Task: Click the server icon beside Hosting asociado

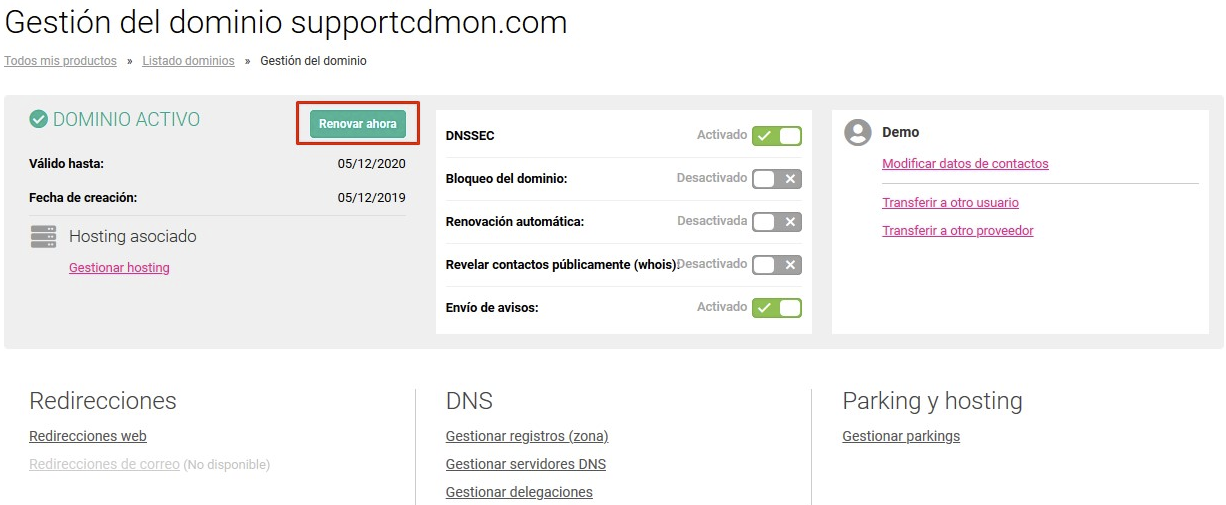Action: [43, 237]
